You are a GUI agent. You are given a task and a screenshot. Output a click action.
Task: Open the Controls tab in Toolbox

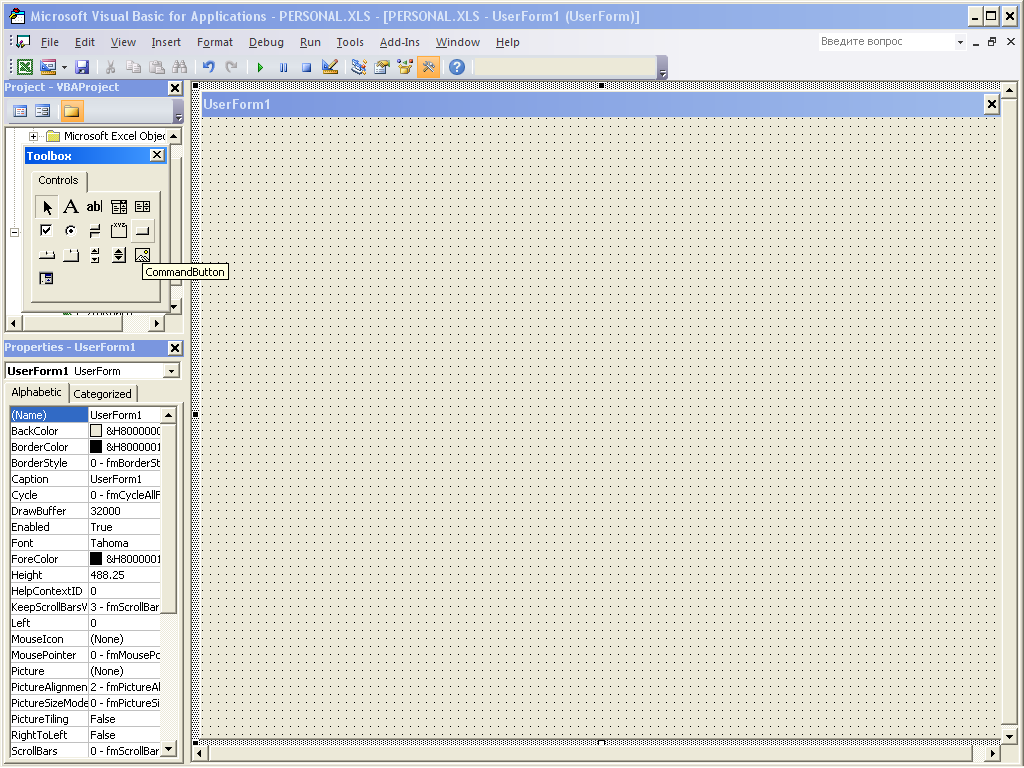pyautogui.click(x=58, y=180)
